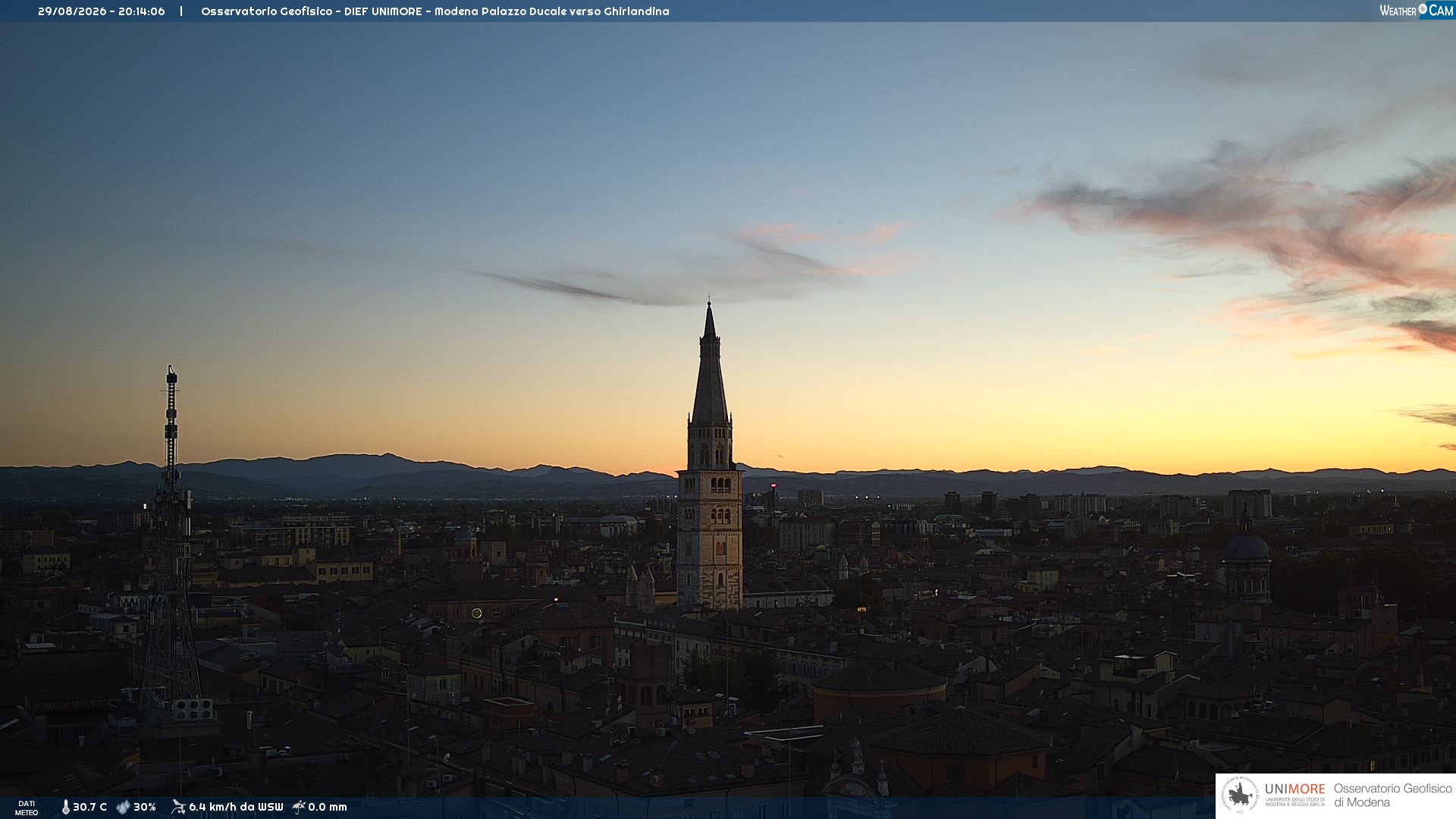The width and height of the screenshot is (1456, 819).
Task: Click the Ghirlandina bell tower spire
Action: [x=710, y=364]
